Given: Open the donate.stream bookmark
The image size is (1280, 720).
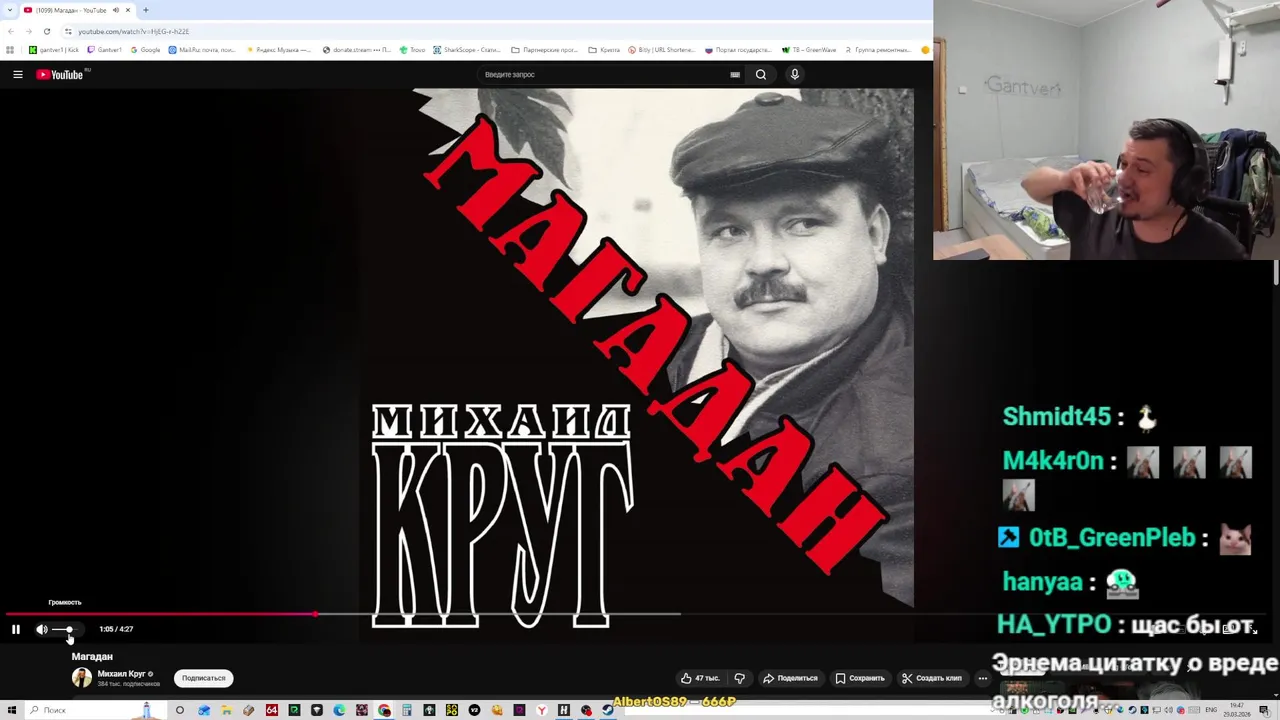Looking at the screenshot, I should [357, 50].
